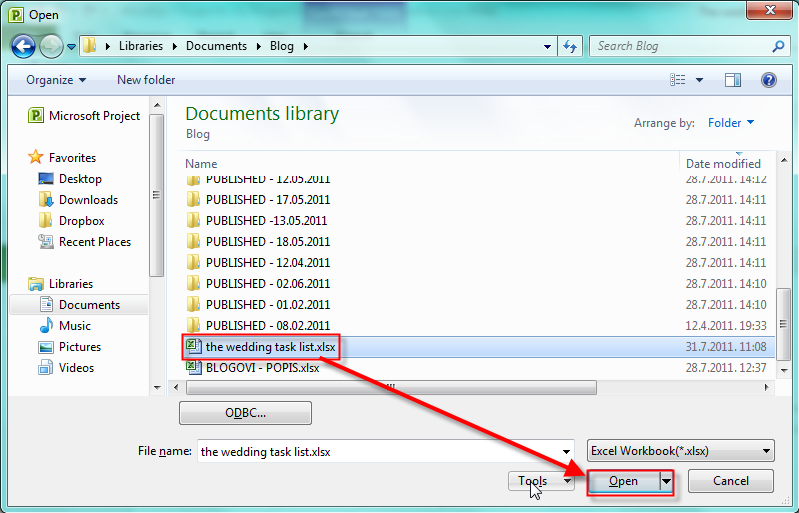This screenshot has height=513, width=799.
Task: Click the change view icon
Action: (x=679, y=80)
